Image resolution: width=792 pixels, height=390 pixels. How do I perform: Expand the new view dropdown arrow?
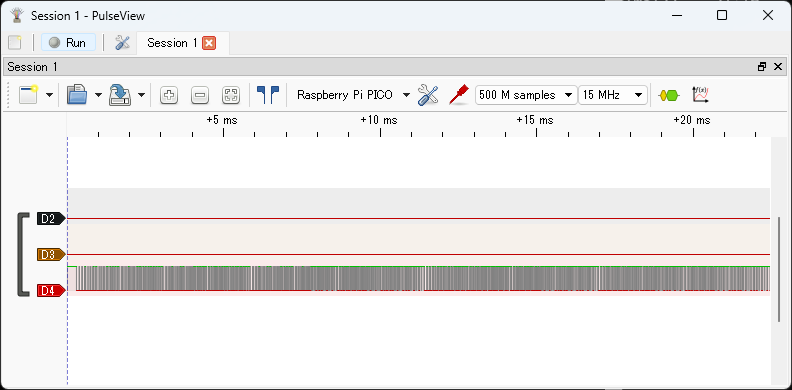point(50,95)
